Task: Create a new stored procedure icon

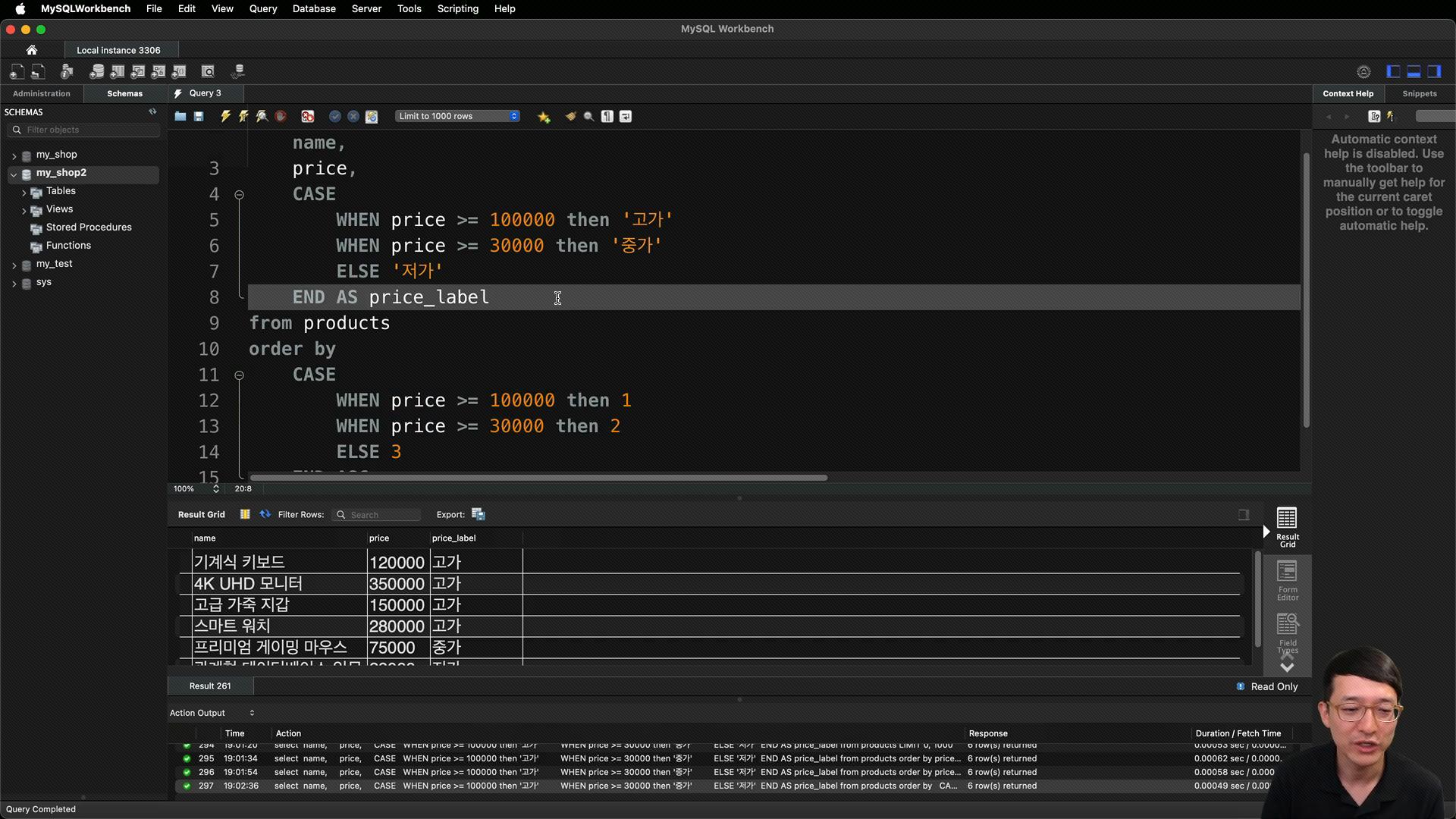Action: [158, 71]
